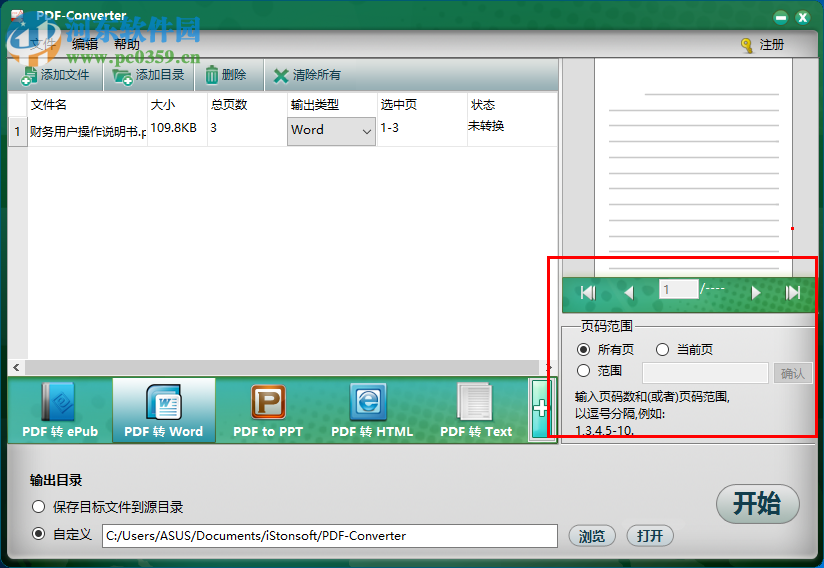
Task: Open the 文件 menu
Action: click(42, 45)
